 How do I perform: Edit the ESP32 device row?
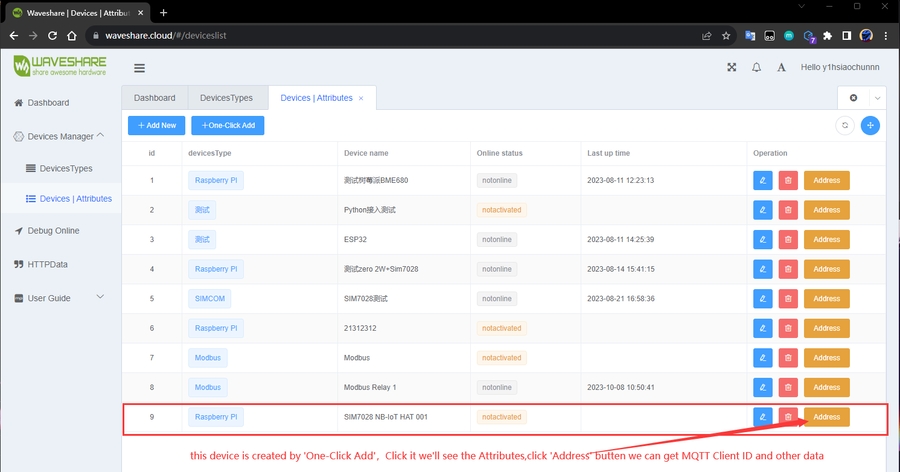pyautogui.click(x=763, y=239)
